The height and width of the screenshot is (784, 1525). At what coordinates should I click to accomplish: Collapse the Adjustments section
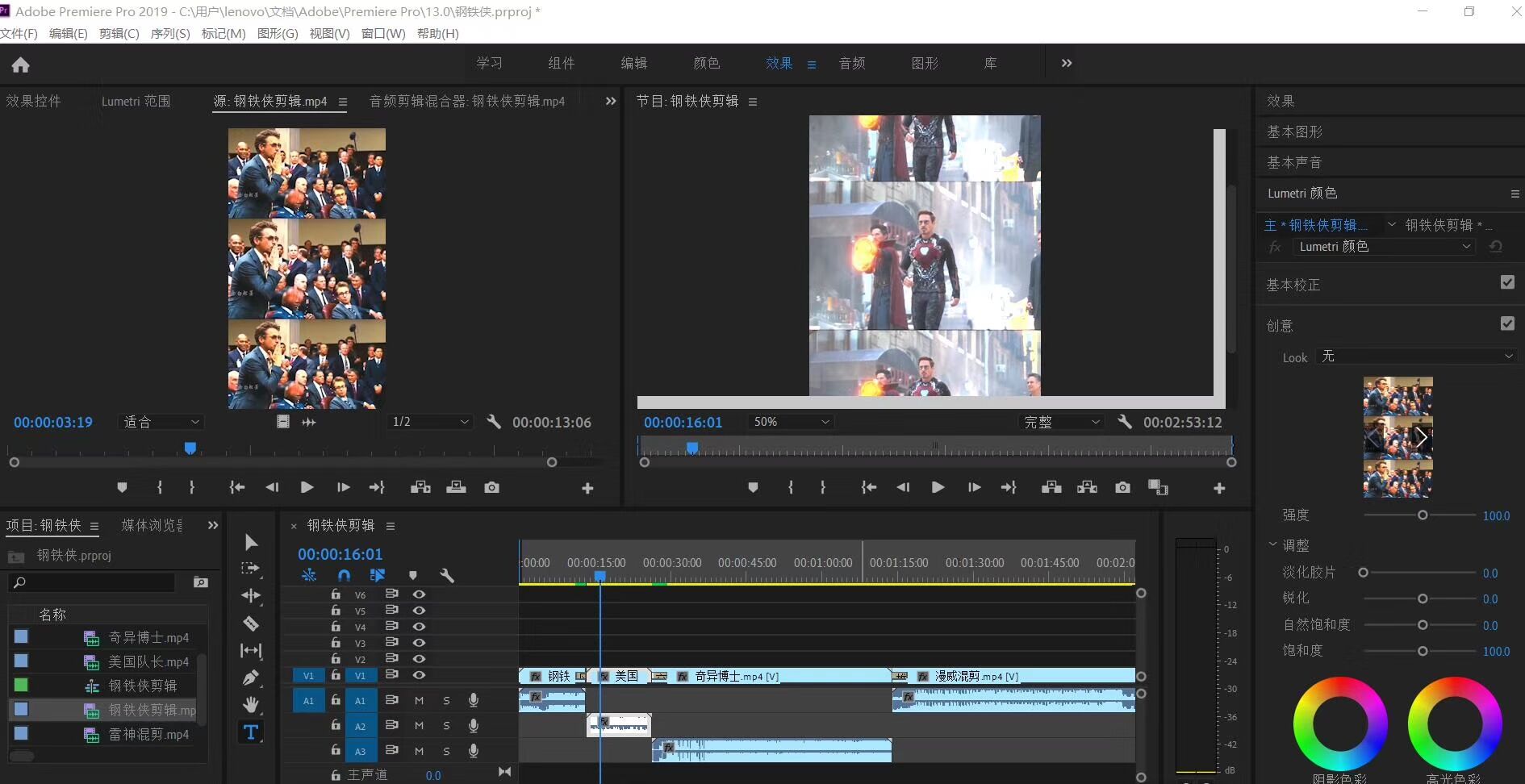coord(1272,545)
